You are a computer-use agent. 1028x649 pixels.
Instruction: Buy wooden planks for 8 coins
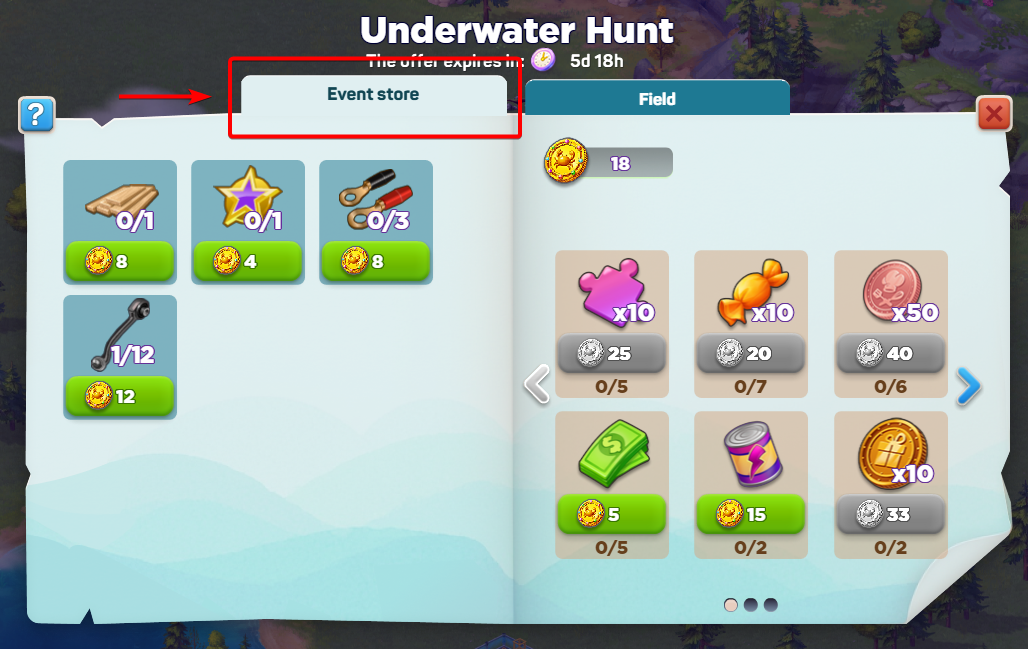[120, 262]
